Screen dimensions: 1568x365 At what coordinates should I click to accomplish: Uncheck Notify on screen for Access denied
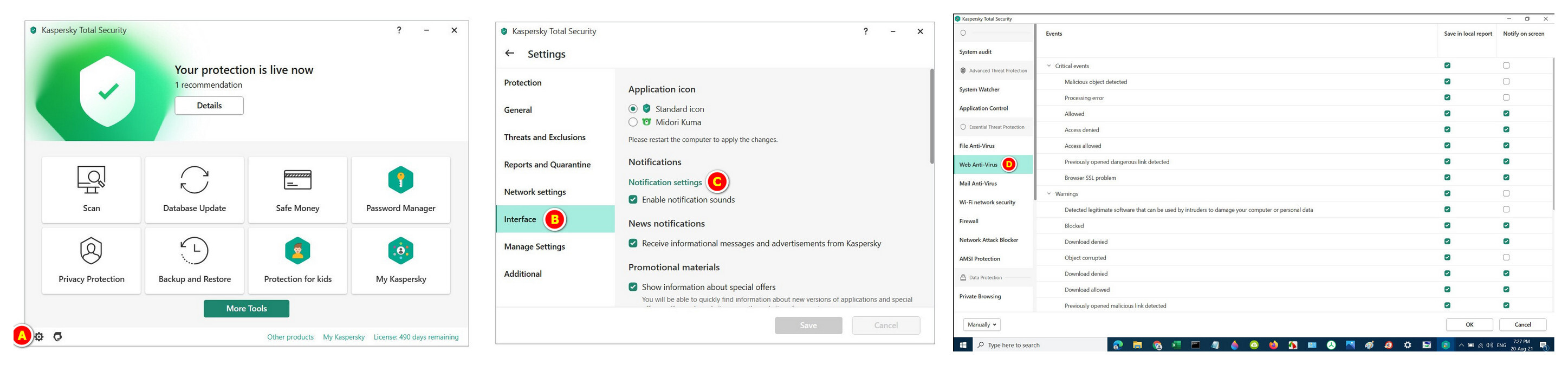click(x=1506, y=129)
